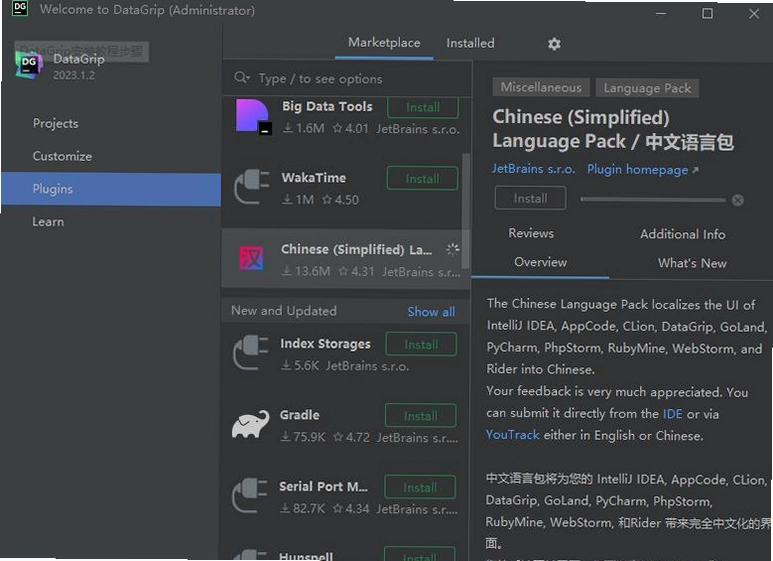This screenshot has height=561, width=773.
Task: Click the loading spinner on Chinese language pack row
Action: click(x=453, y=249)
